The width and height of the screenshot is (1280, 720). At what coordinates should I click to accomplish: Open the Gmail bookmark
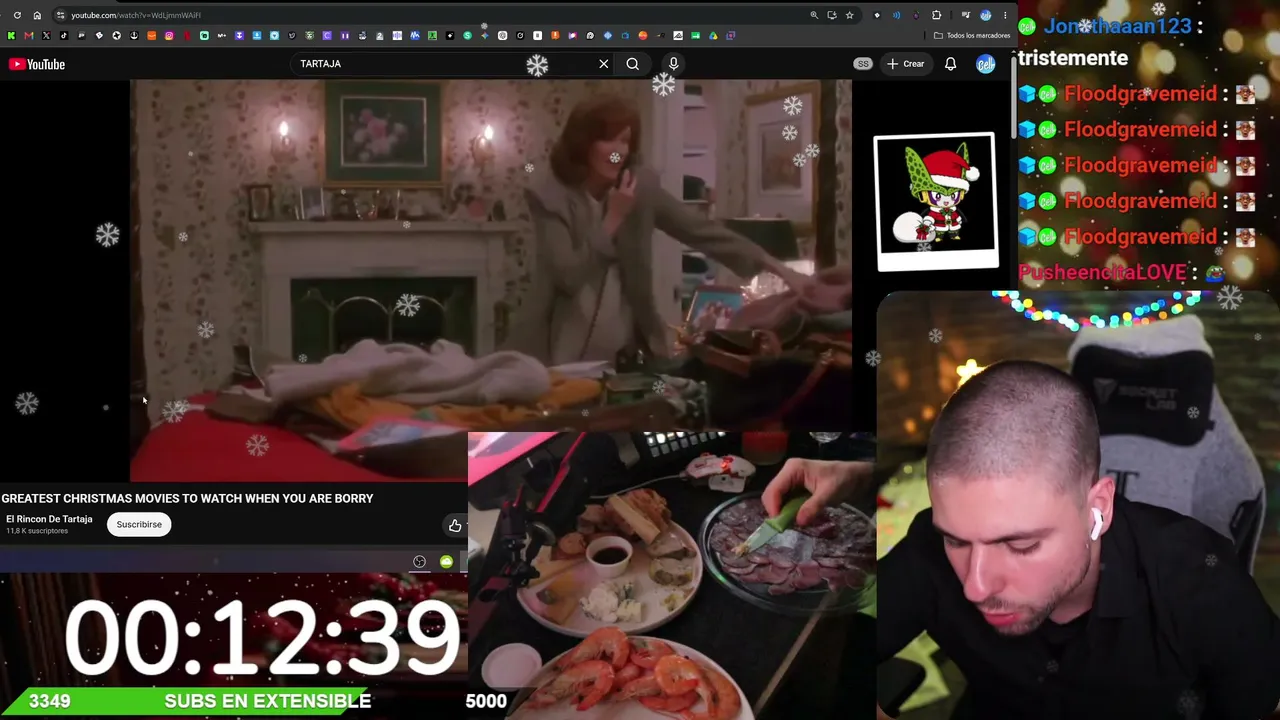click(28, 35)
